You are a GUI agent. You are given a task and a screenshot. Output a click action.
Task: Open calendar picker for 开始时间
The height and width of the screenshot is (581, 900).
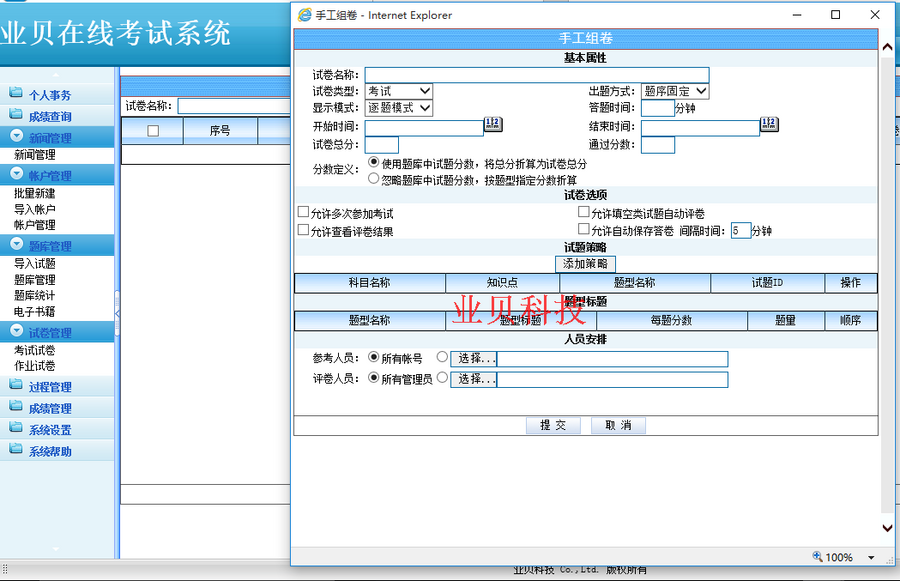click(493, 125)
